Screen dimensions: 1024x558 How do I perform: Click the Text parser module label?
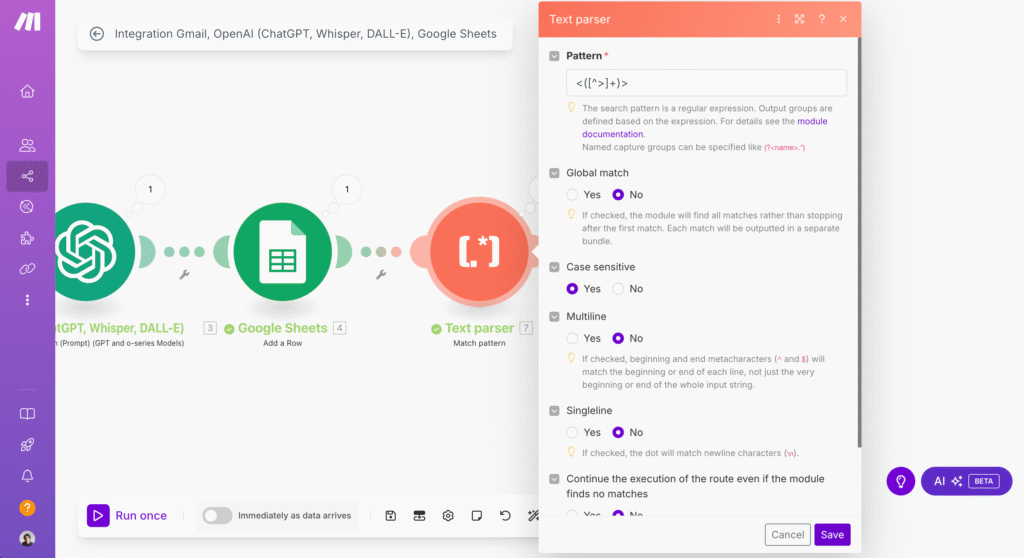click(479, 329)
